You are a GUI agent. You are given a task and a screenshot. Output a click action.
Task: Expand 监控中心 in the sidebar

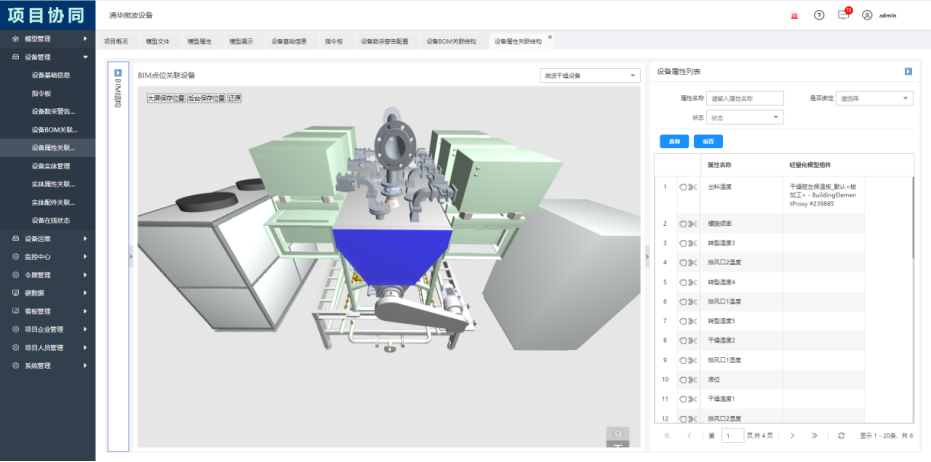(x=48, y=257)
